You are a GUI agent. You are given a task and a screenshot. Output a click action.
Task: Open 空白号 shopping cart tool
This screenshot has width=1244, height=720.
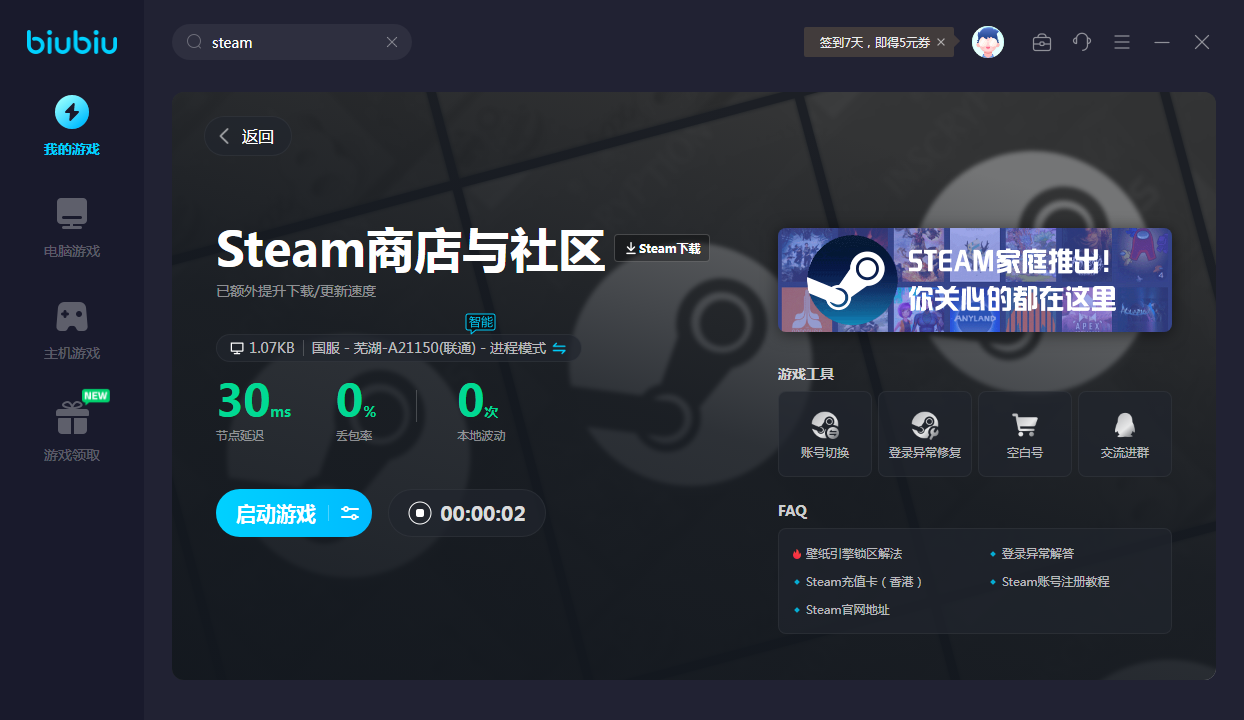pos(1025,434)
